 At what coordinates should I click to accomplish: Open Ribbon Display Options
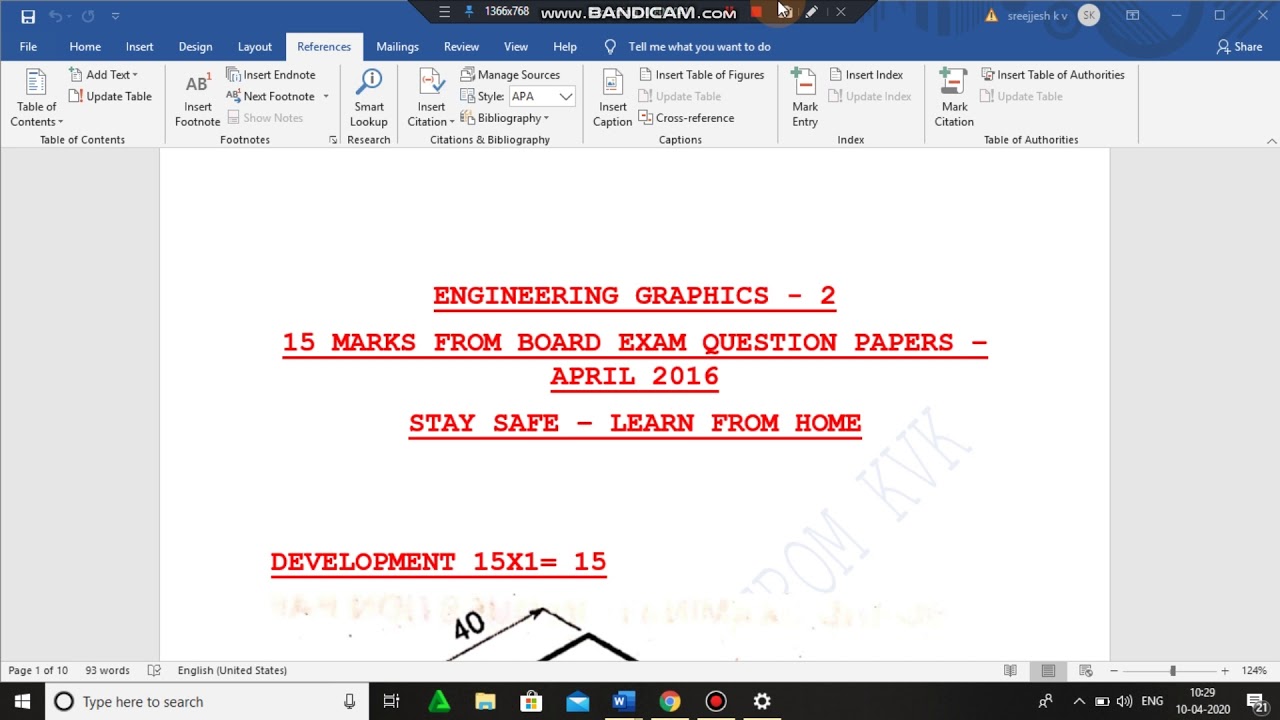pos(1133,16)
